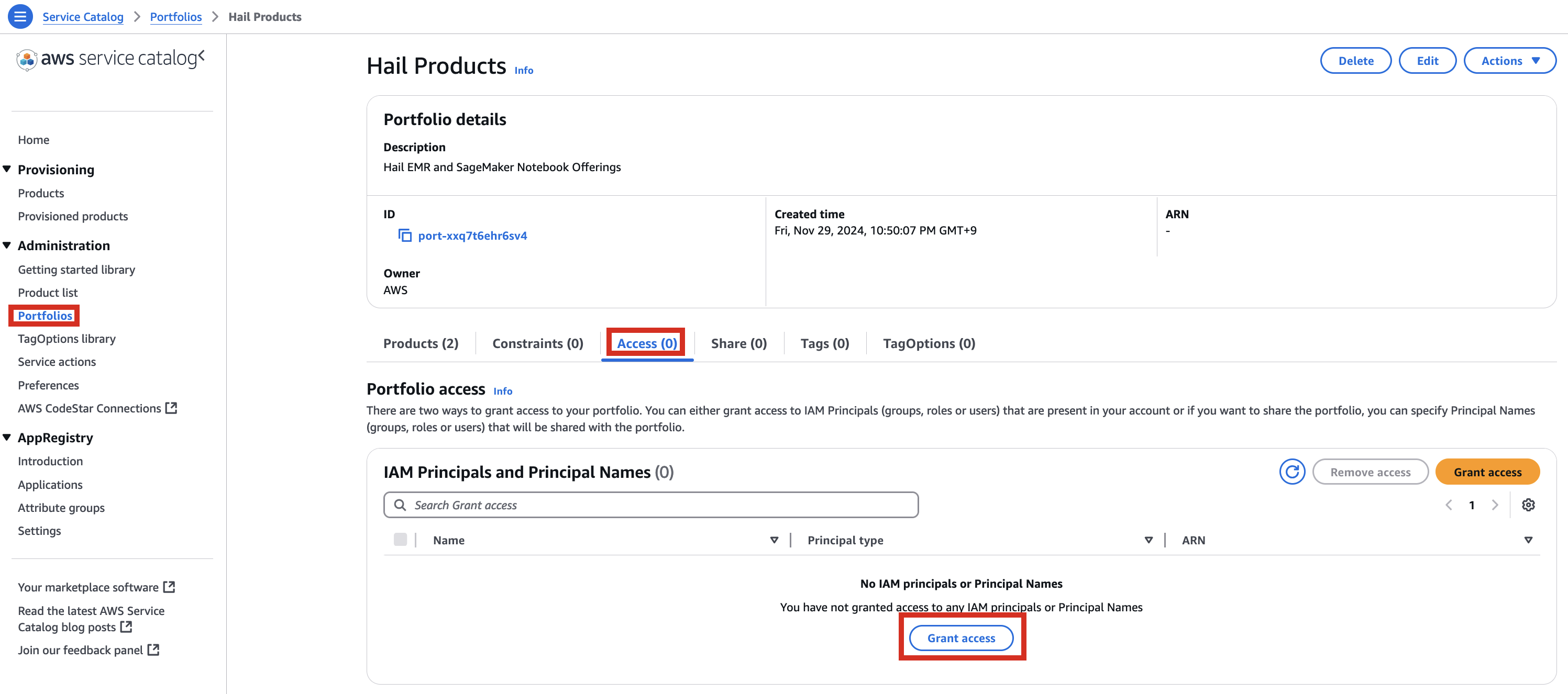
Task: Click the Edit button
Action: 1427,61
